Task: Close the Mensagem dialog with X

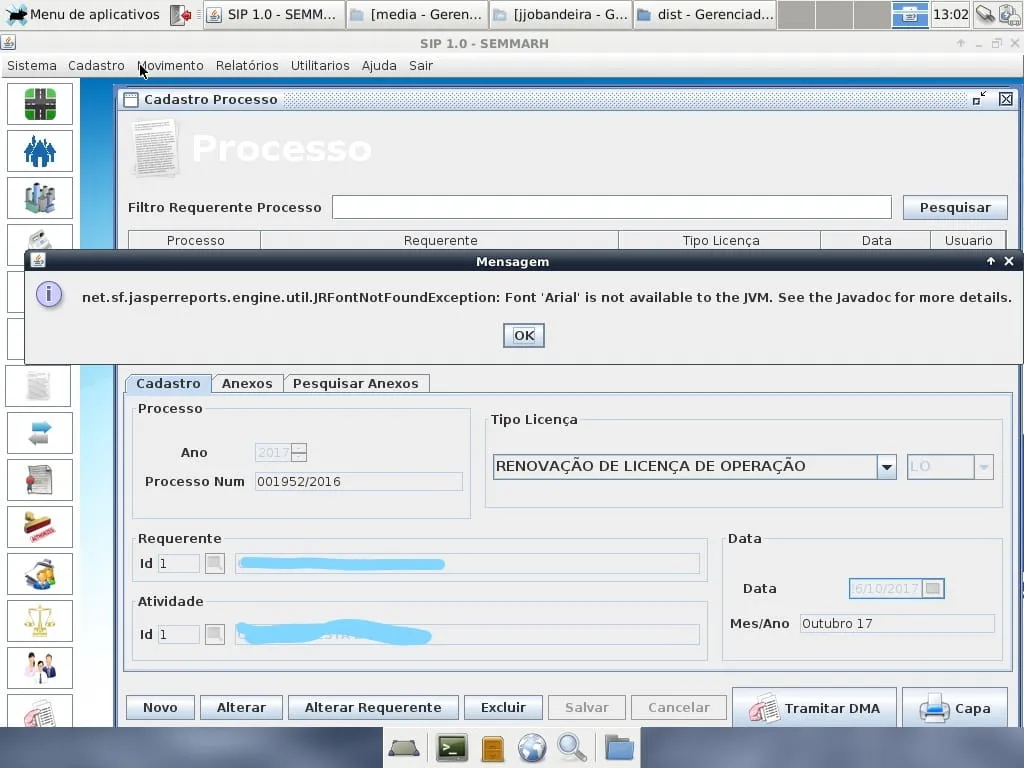Action: [x=1008, y=261]
